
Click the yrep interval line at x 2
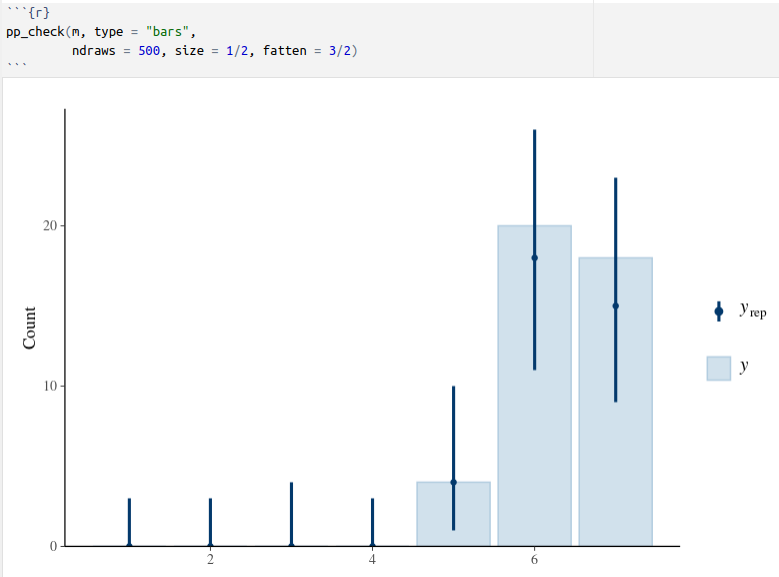pyautogui.click(x=211, y=522)
